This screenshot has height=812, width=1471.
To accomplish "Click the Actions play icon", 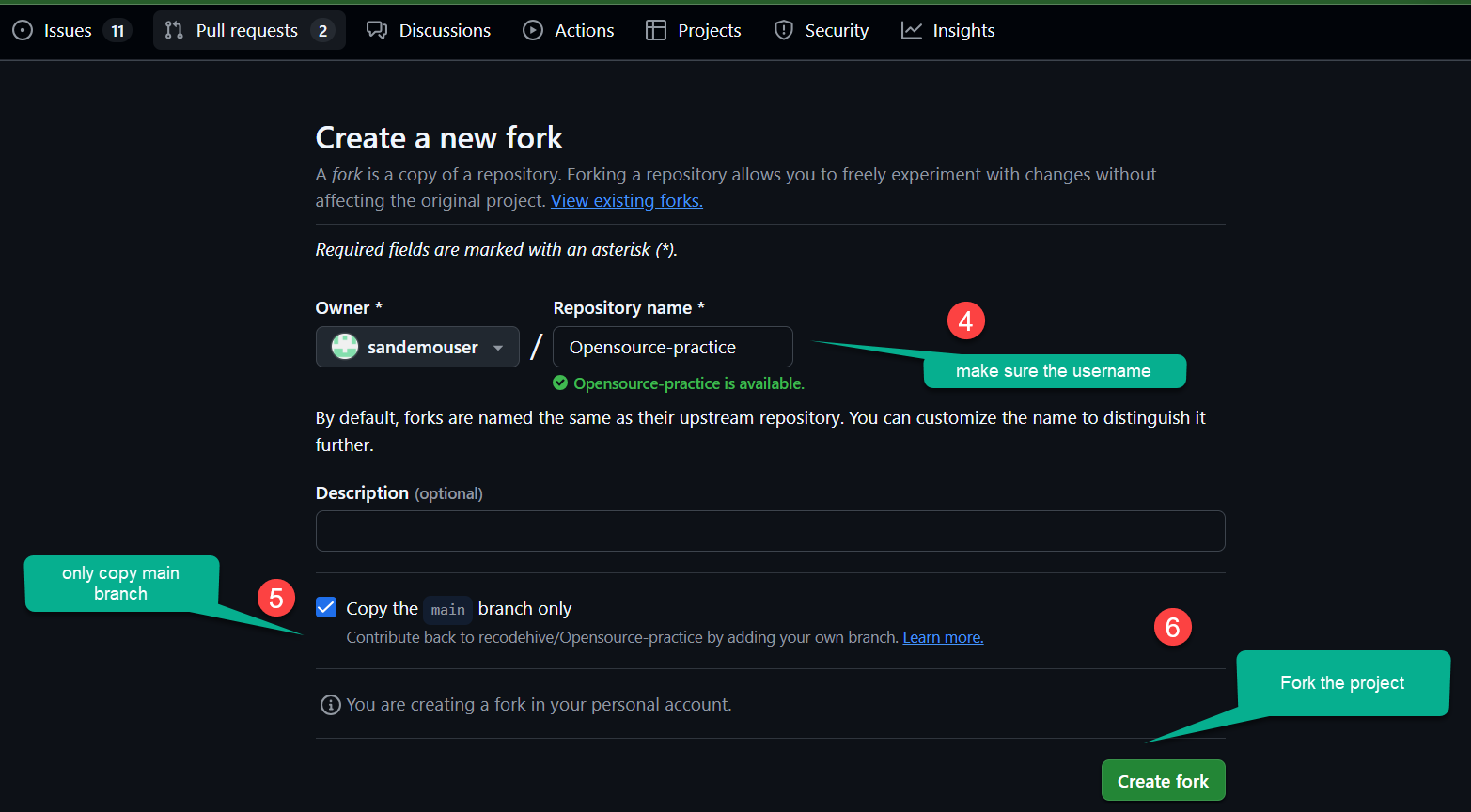I will pos(532,30).
